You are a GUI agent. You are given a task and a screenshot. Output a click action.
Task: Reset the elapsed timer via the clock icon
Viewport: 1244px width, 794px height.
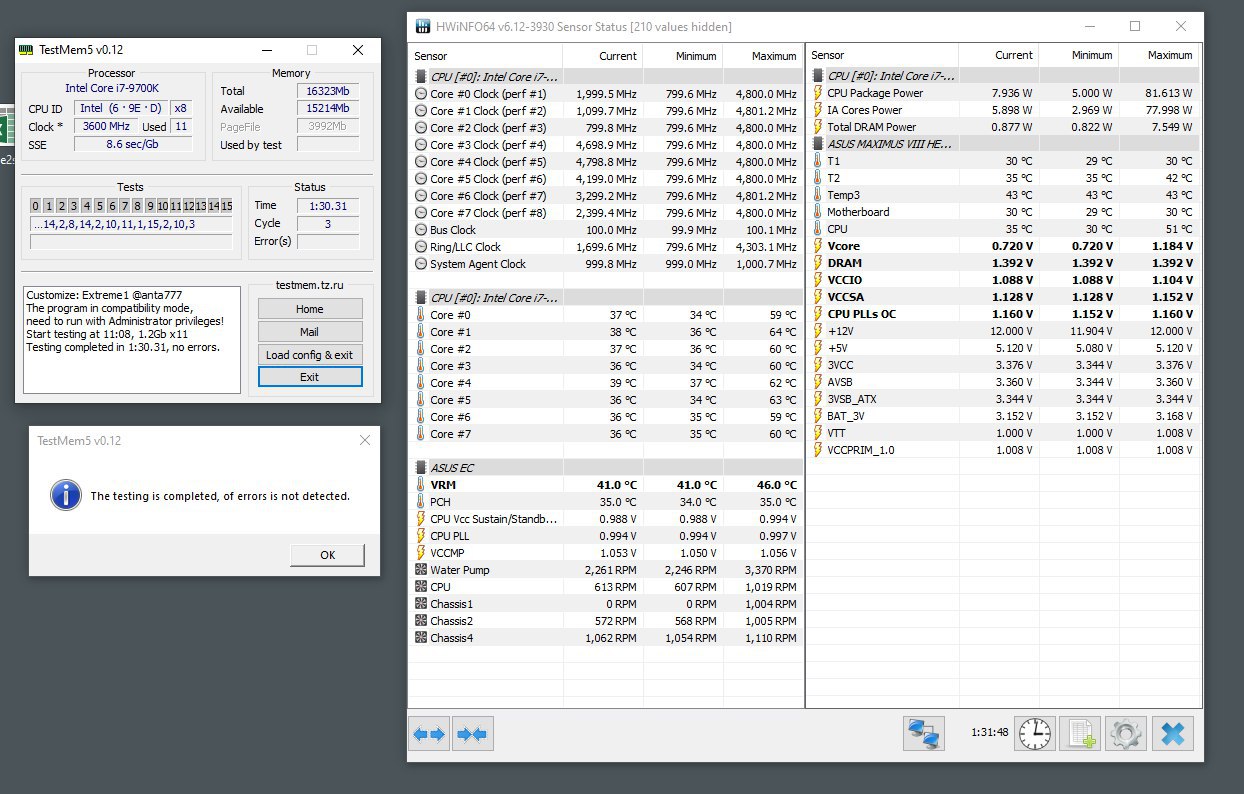pyautogui.click(x=1035, y=734)
